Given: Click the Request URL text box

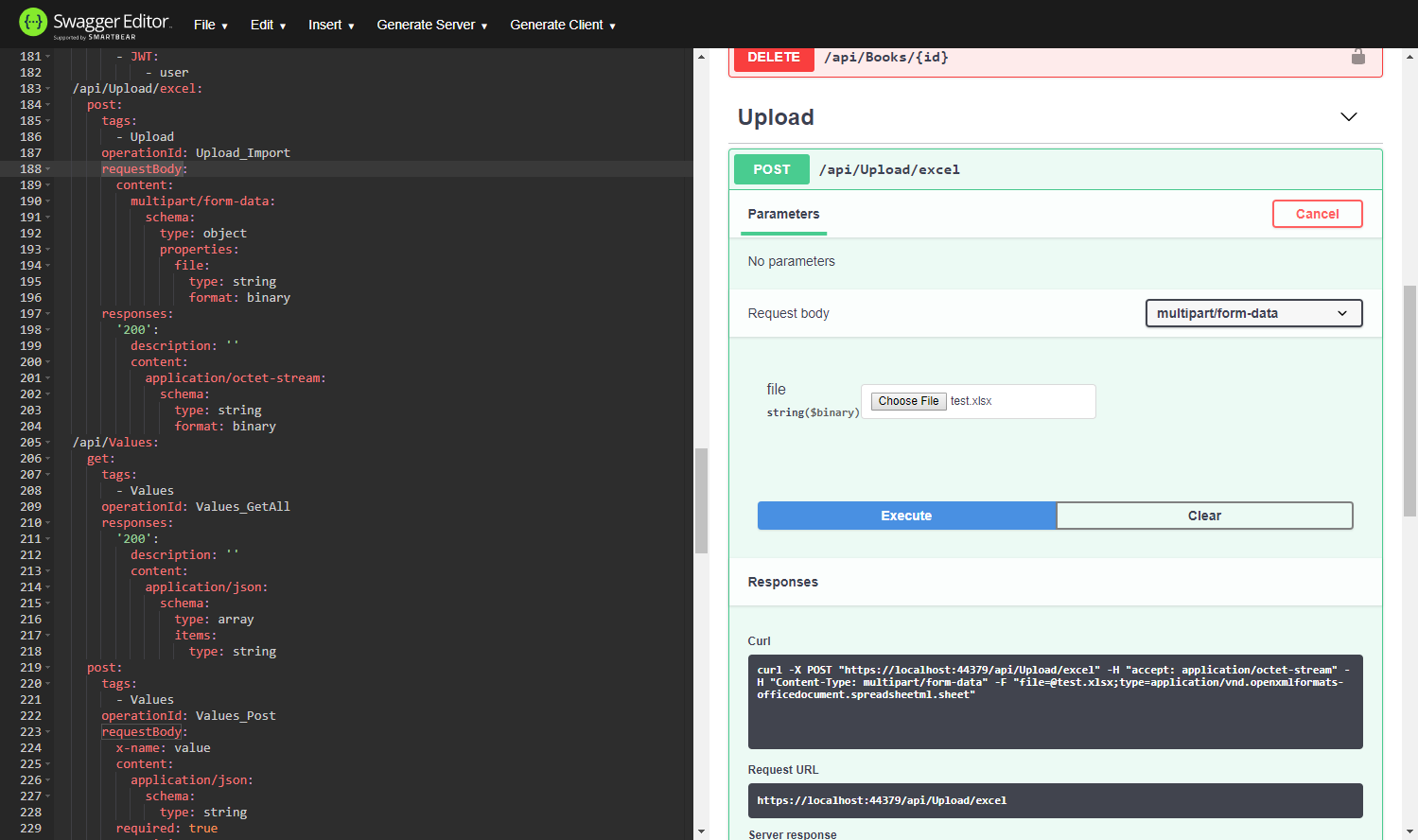Looking at the screenshot, I should point(1055,800).
